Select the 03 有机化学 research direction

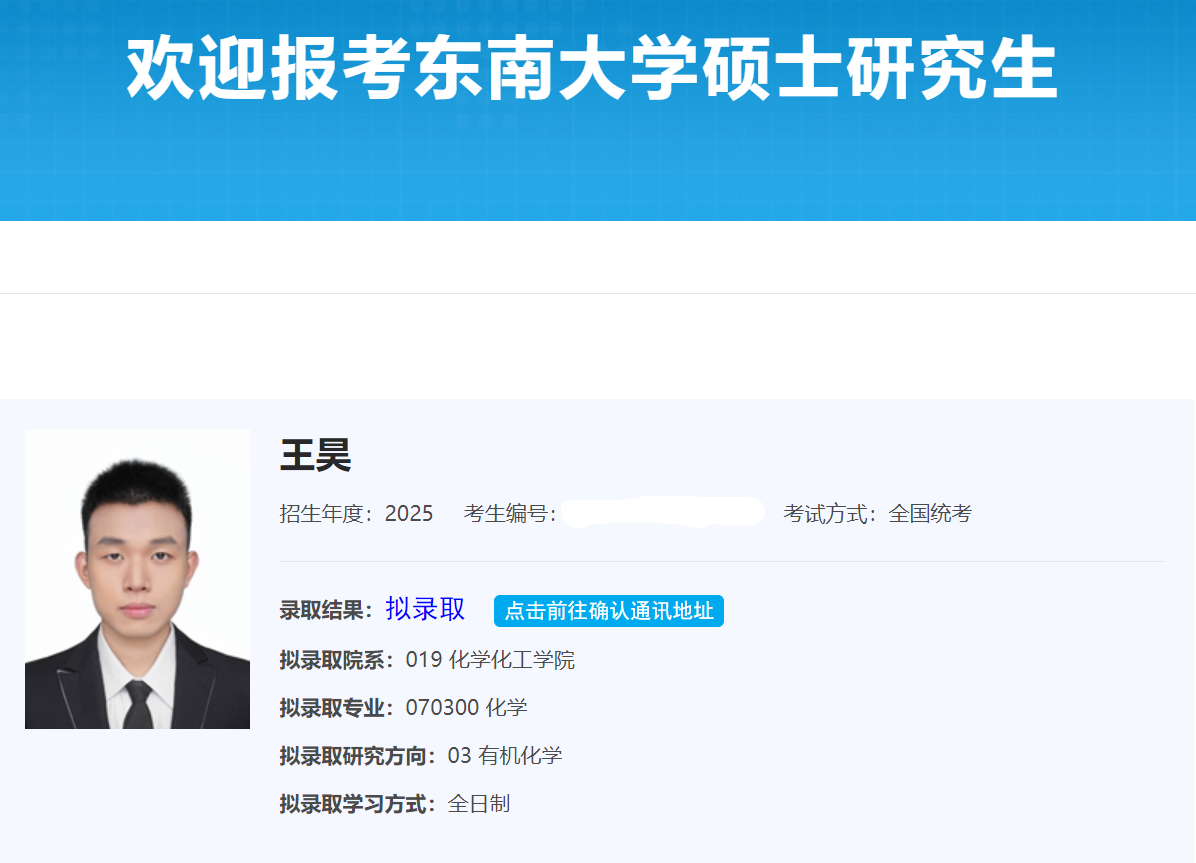click(505, 756)
